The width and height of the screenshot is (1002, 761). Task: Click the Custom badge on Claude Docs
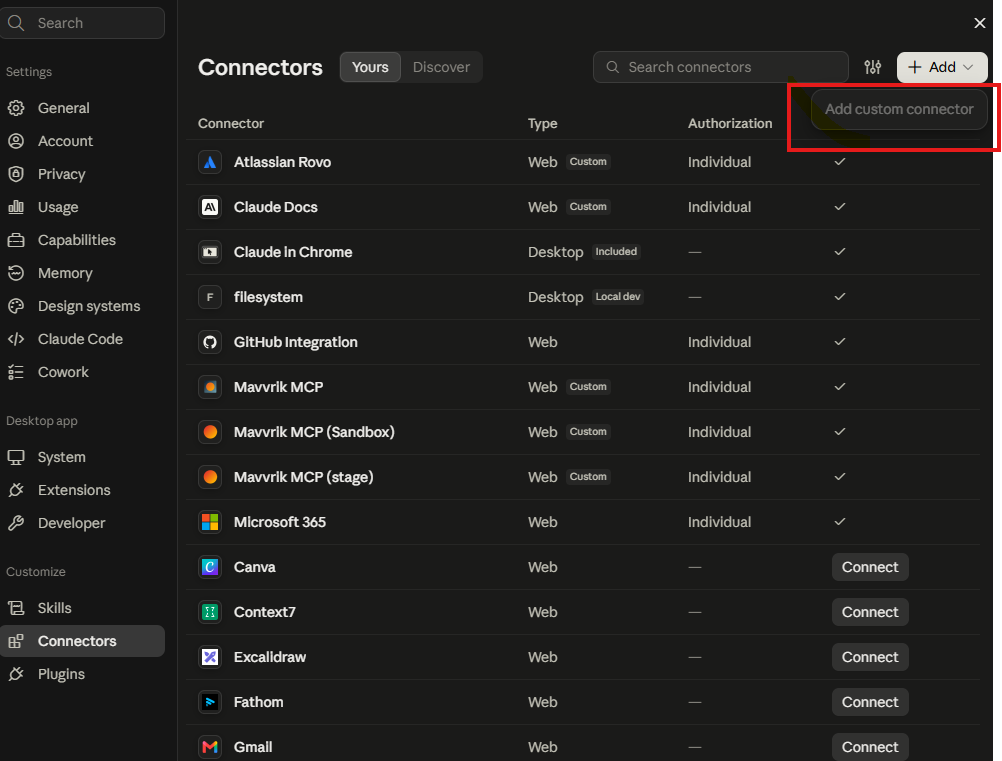pyautogui.click(x=588, y=207)
